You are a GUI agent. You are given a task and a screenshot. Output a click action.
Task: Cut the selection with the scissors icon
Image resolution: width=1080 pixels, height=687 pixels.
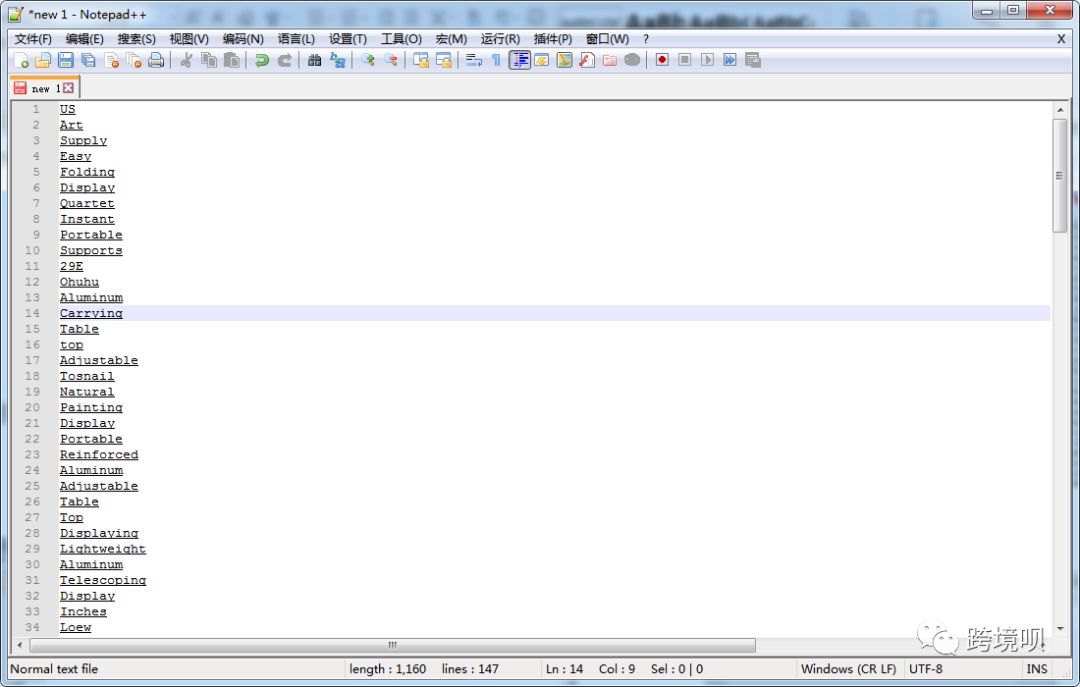(x=186, y=61)
